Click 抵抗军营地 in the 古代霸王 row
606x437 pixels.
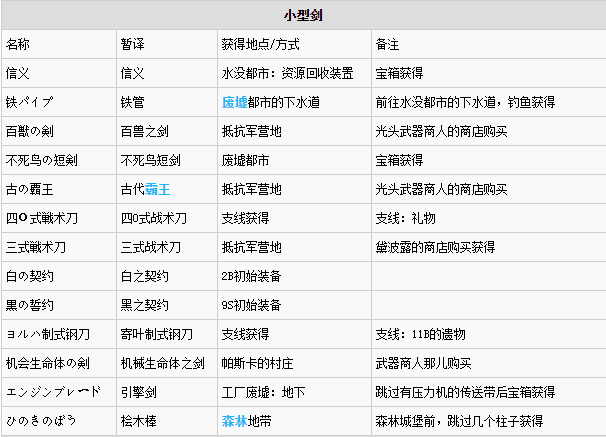251,189
